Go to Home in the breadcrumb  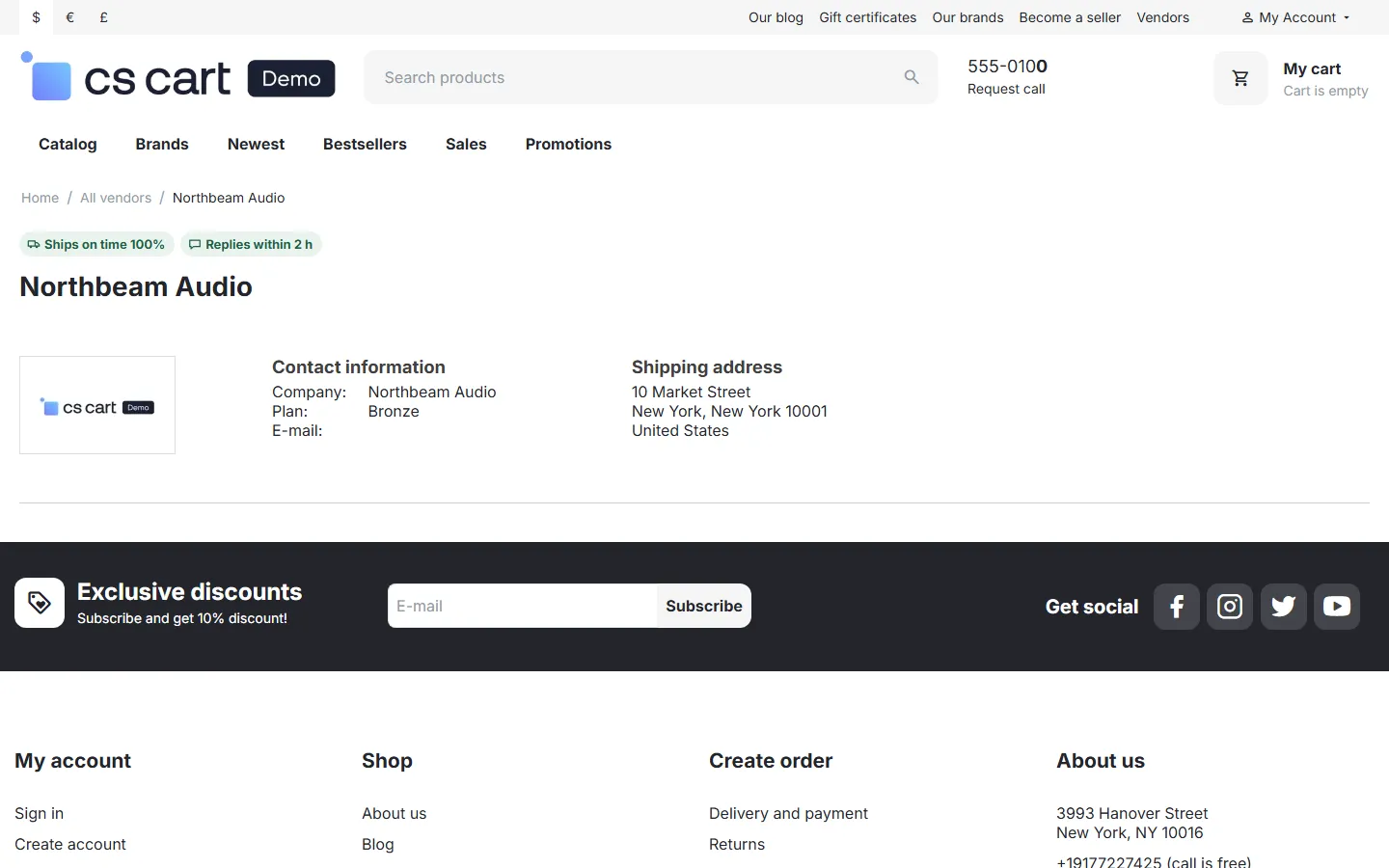click(40, 198)
